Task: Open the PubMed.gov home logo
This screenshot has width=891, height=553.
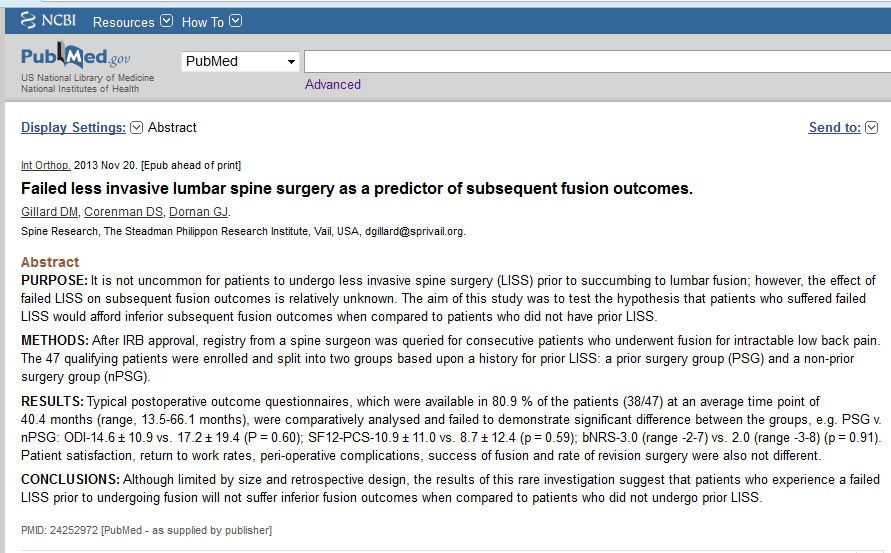Action: pyautogui.click(x=76, y=56)
